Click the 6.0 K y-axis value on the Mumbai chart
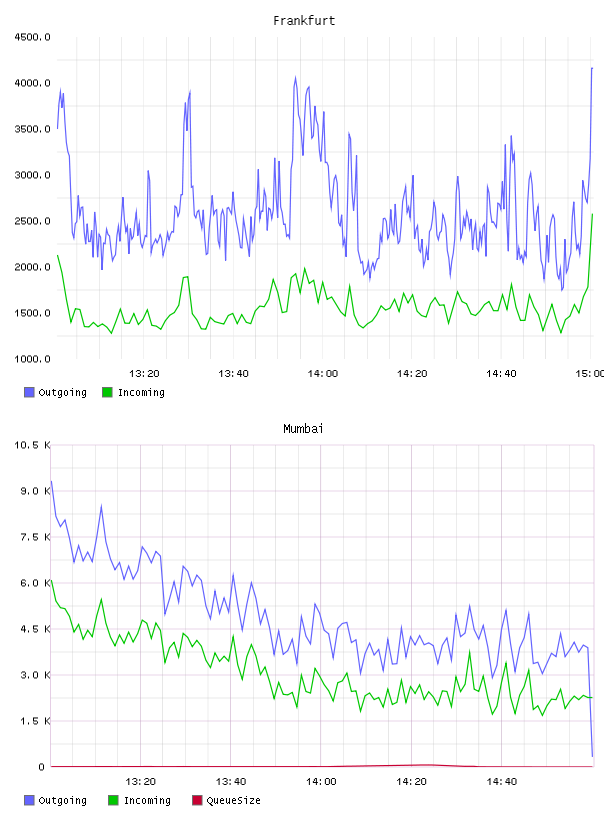The image size is (608, 816). click(x=35, y=583)
